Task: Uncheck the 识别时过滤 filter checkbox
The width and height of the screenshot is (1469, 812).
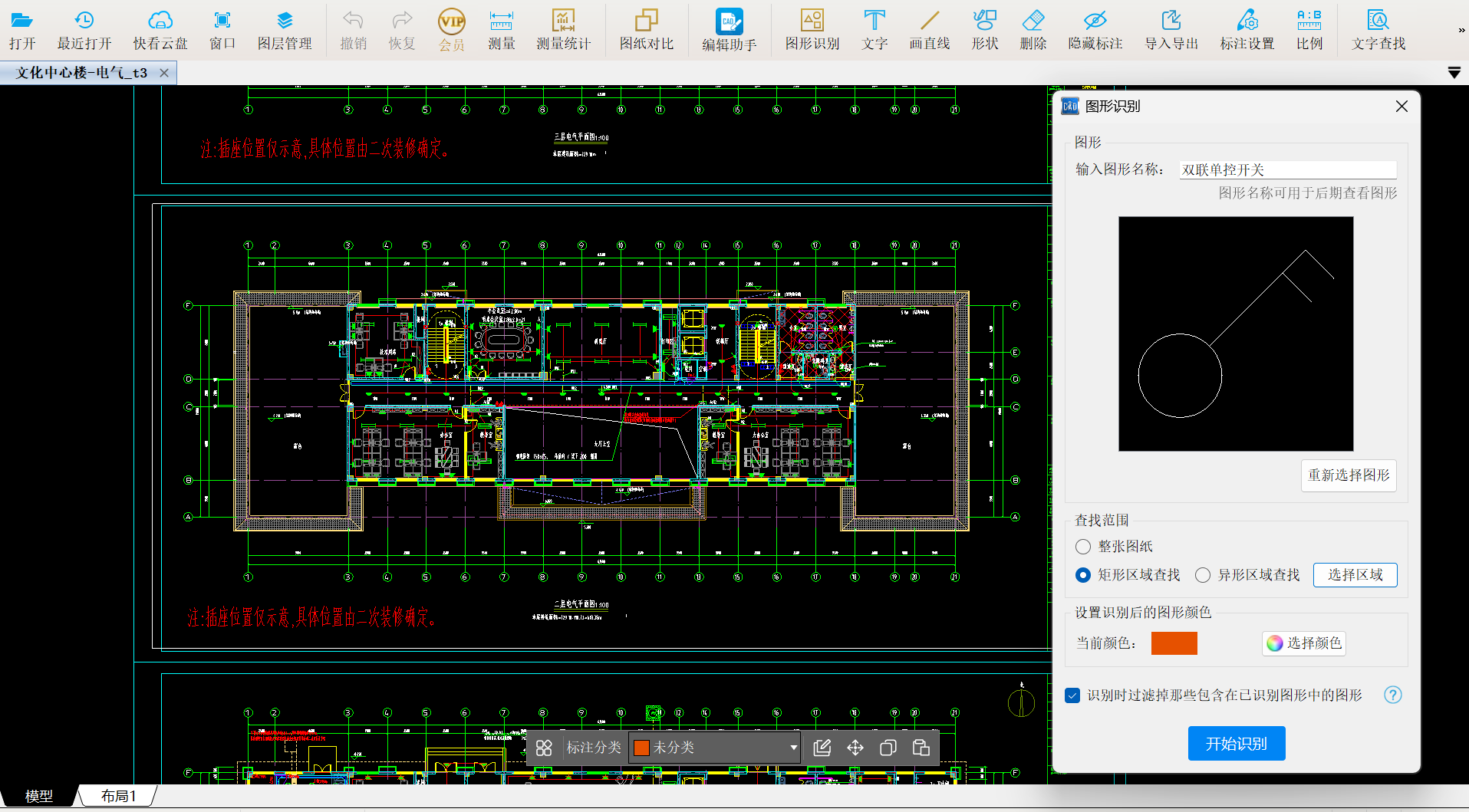Action: point(1072,695)
